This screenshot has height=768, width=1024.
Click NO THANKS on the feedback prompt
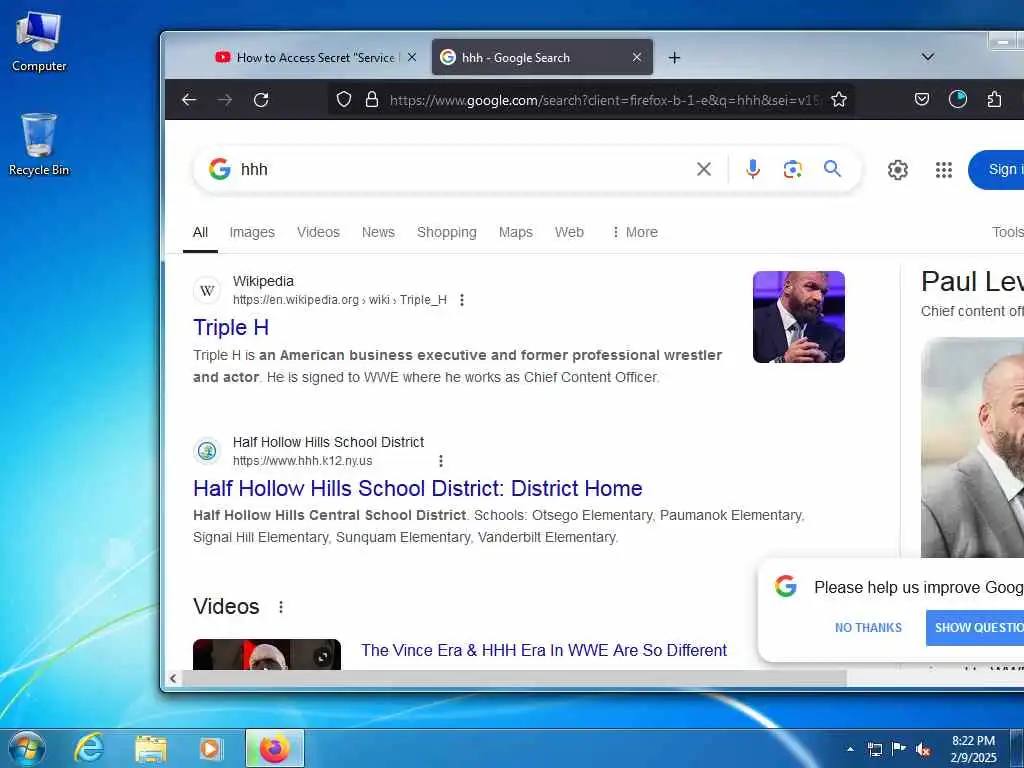(868, 628)
